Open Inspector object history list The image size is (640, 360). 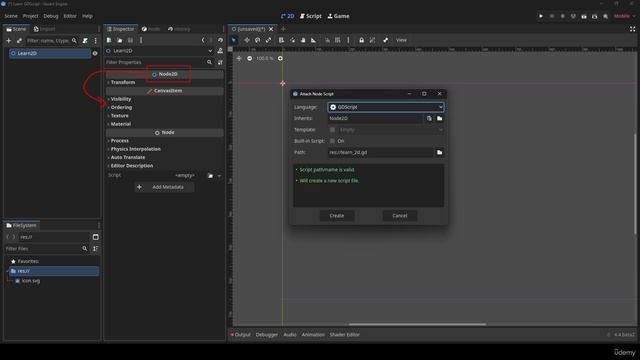coord(220,40)
